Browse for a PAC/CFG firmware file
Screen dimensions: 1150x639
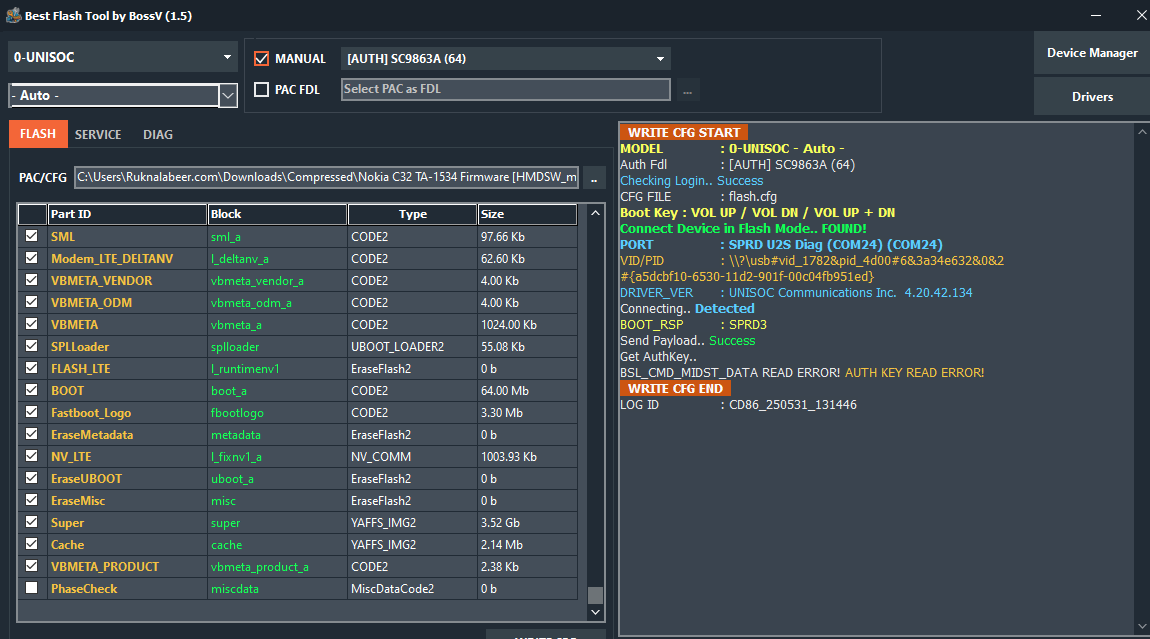pyautogui.click(x=594, y=178)
